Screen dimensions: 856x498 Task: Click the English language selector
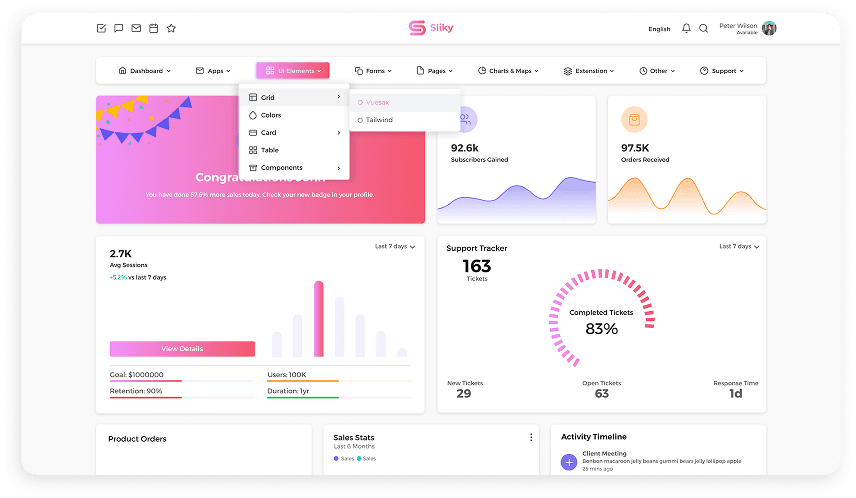click(x=659, y=29)
